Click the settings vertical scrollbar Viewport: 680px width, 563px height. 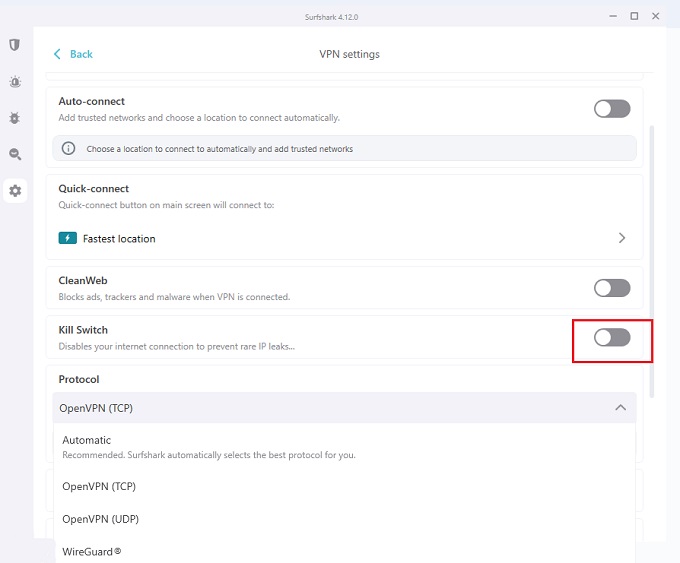pos(651,261)
